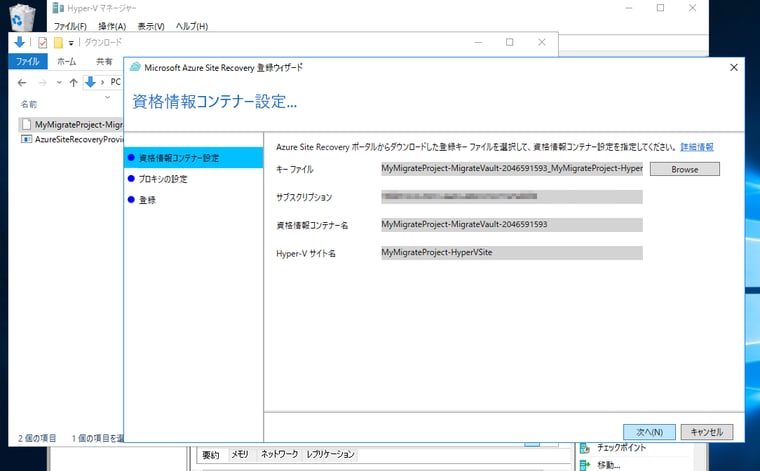Click the 名前 column header in Explorer
This screenshot has width=760, height=471.
[x=29, y=104]
